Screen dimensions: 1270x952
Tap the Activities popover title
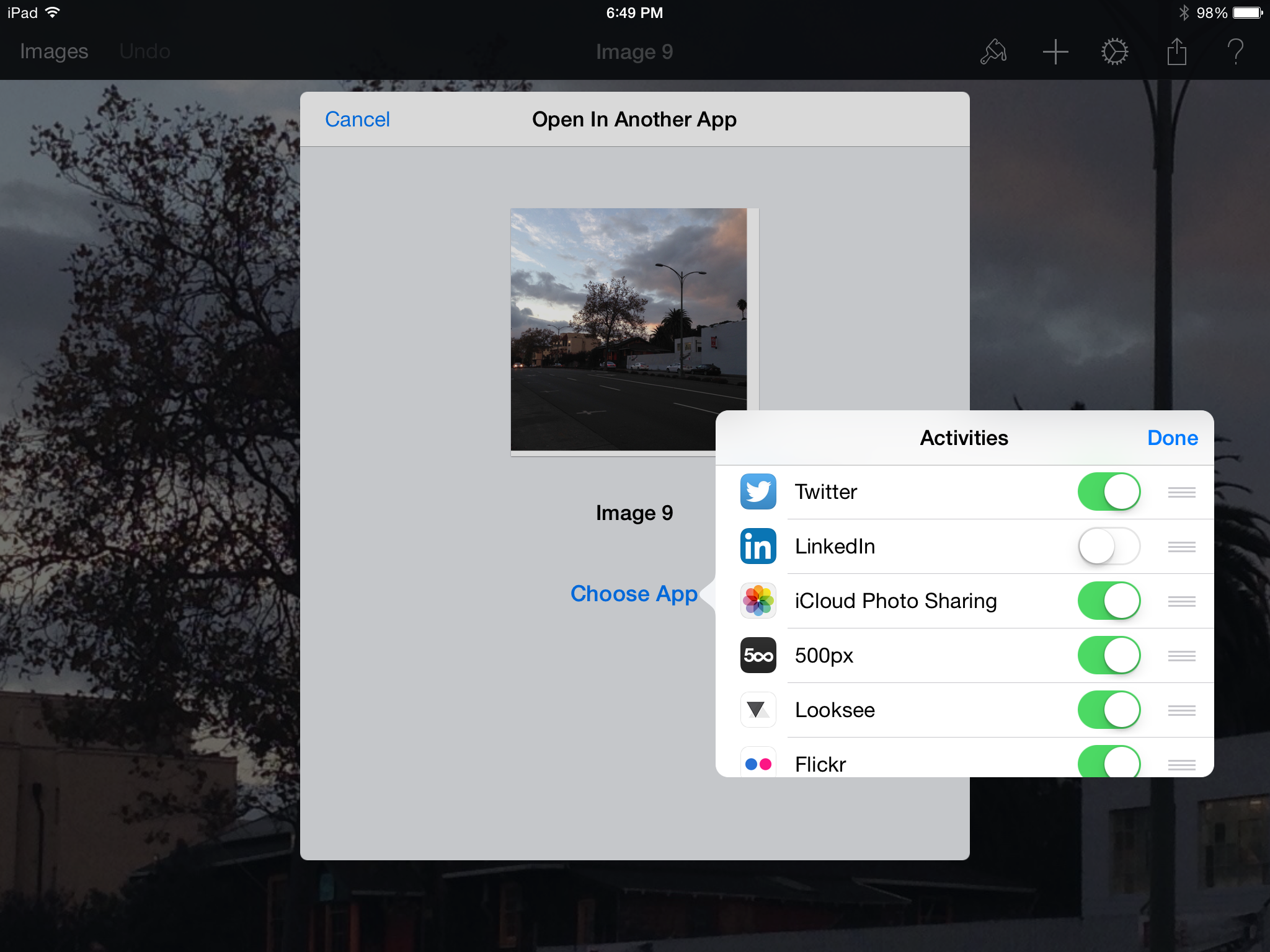pos(964,438)
